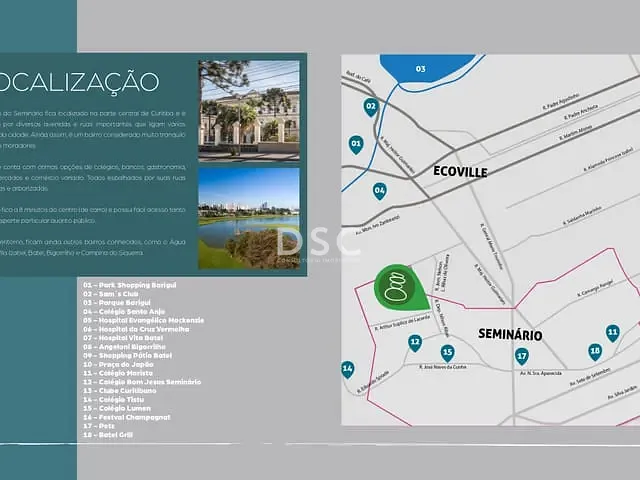The width and height of the screenshot is (640, 480).
Task: Click the ECOVILLE neighborhood label on map
Action: (x=460, y=171)
